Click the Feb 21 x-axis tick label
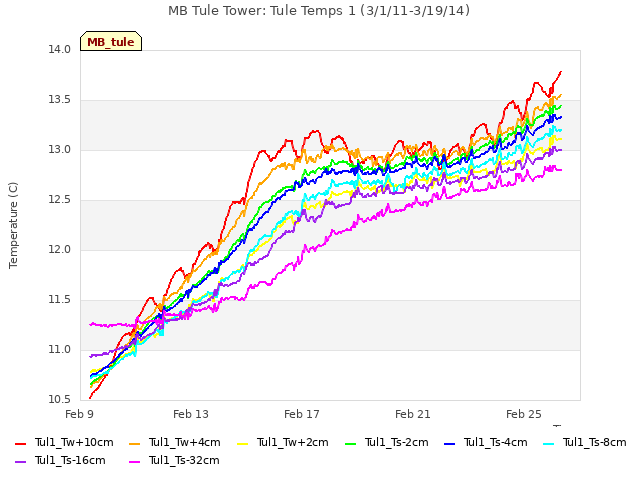The height and width of the screenshot is (480, 640). click(x=413, y=414)
